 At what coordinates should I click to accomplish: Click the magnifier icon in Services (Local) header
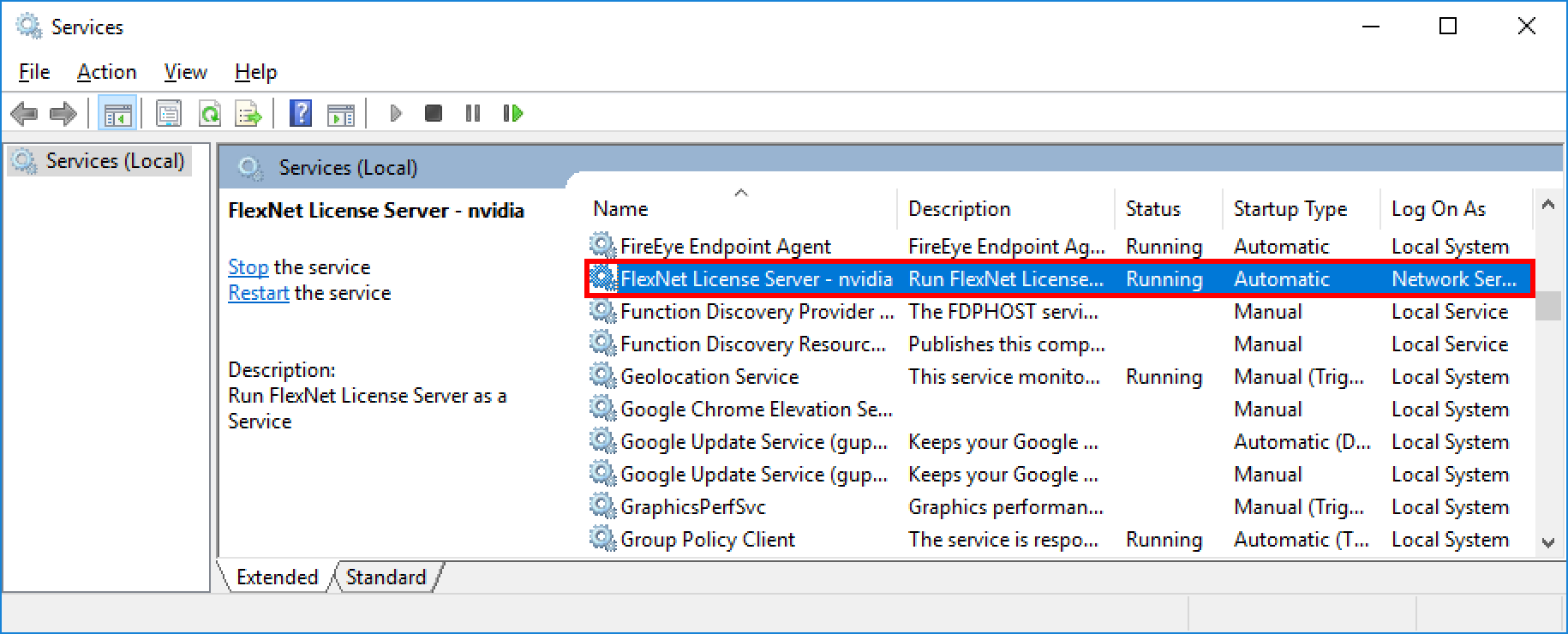coord(250,168)
